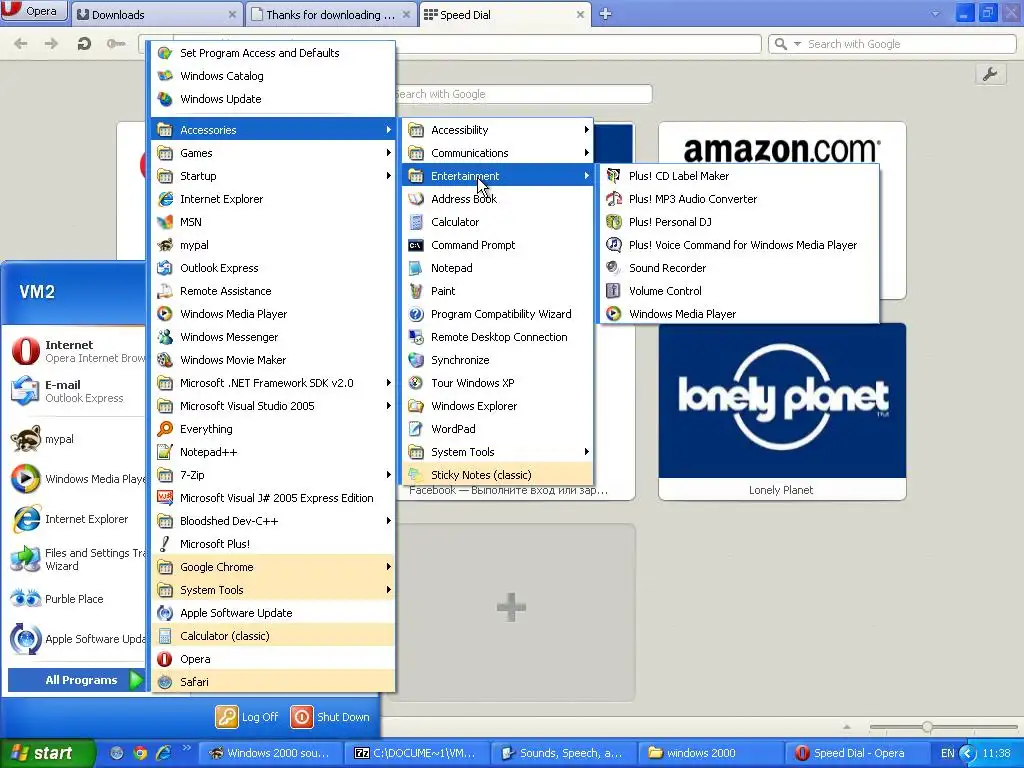Open Command Prompt icon
Image resolution: width=1024 pixels, height=768 pixels.
[415, 245]
